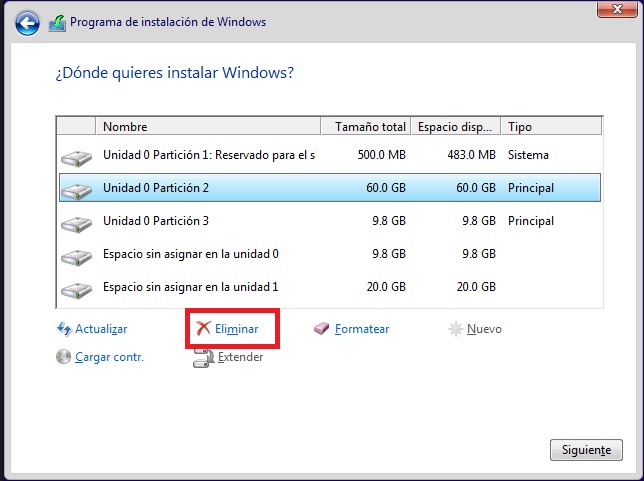The height and width of the screenshot is (481, 644).
Task: Sort by the Tipo column header
Action: point(552,126)
